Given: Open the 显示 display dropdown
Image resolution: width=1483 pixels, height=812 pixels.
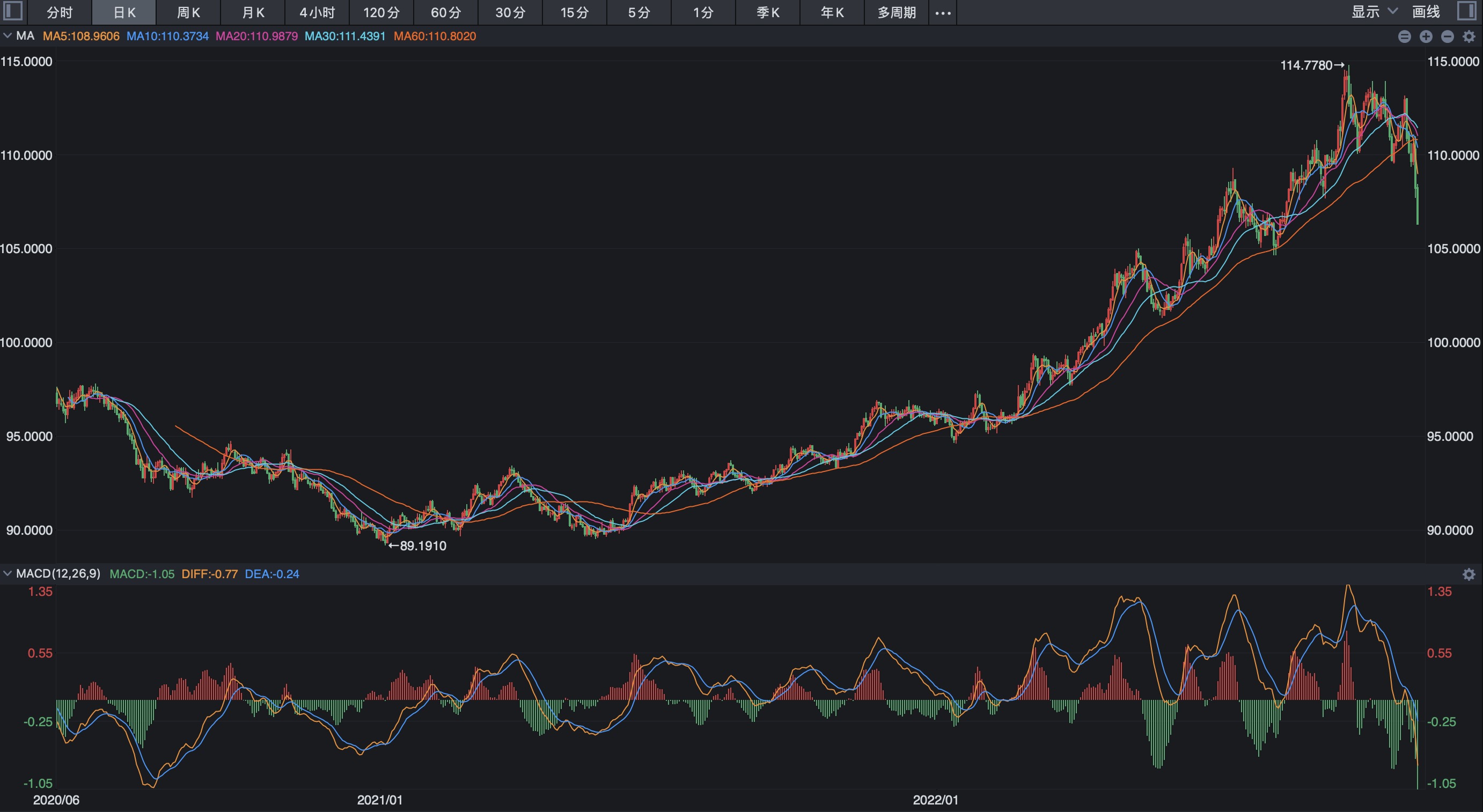Looking at the screenshot, I should [x=1374, y=11].
